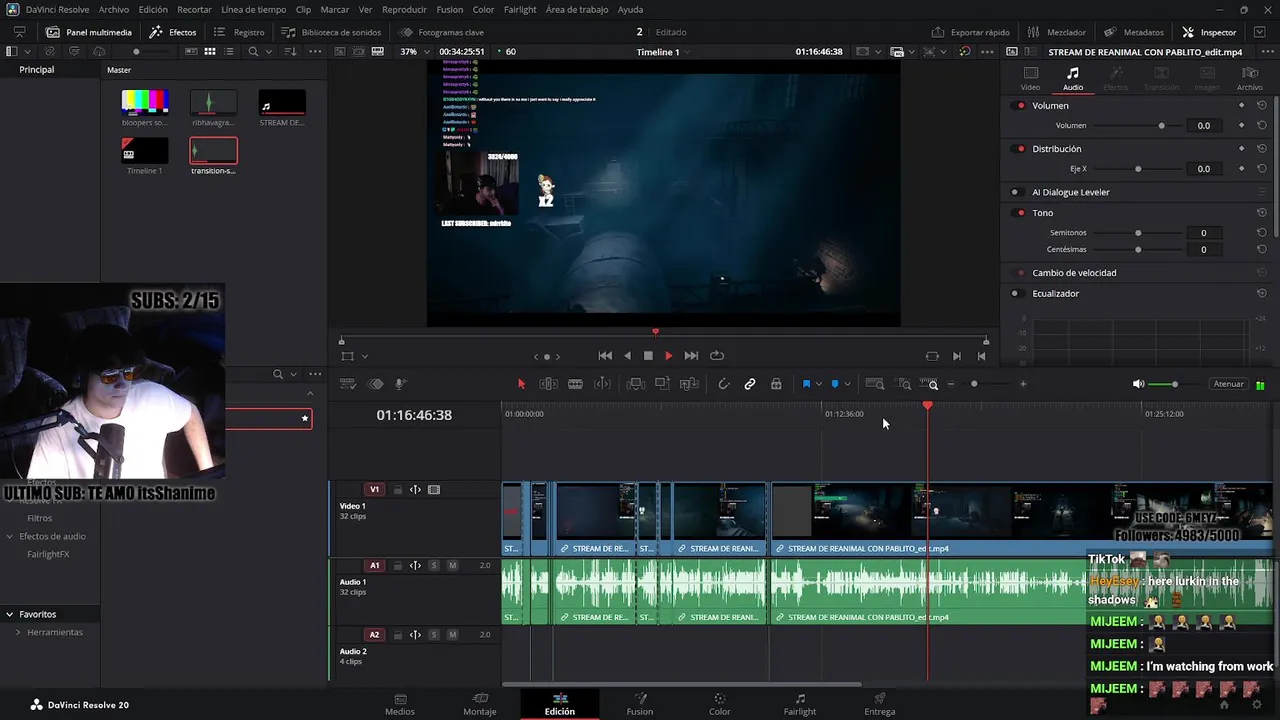Activate the Trim edit mode tool

tap(548, 384)
